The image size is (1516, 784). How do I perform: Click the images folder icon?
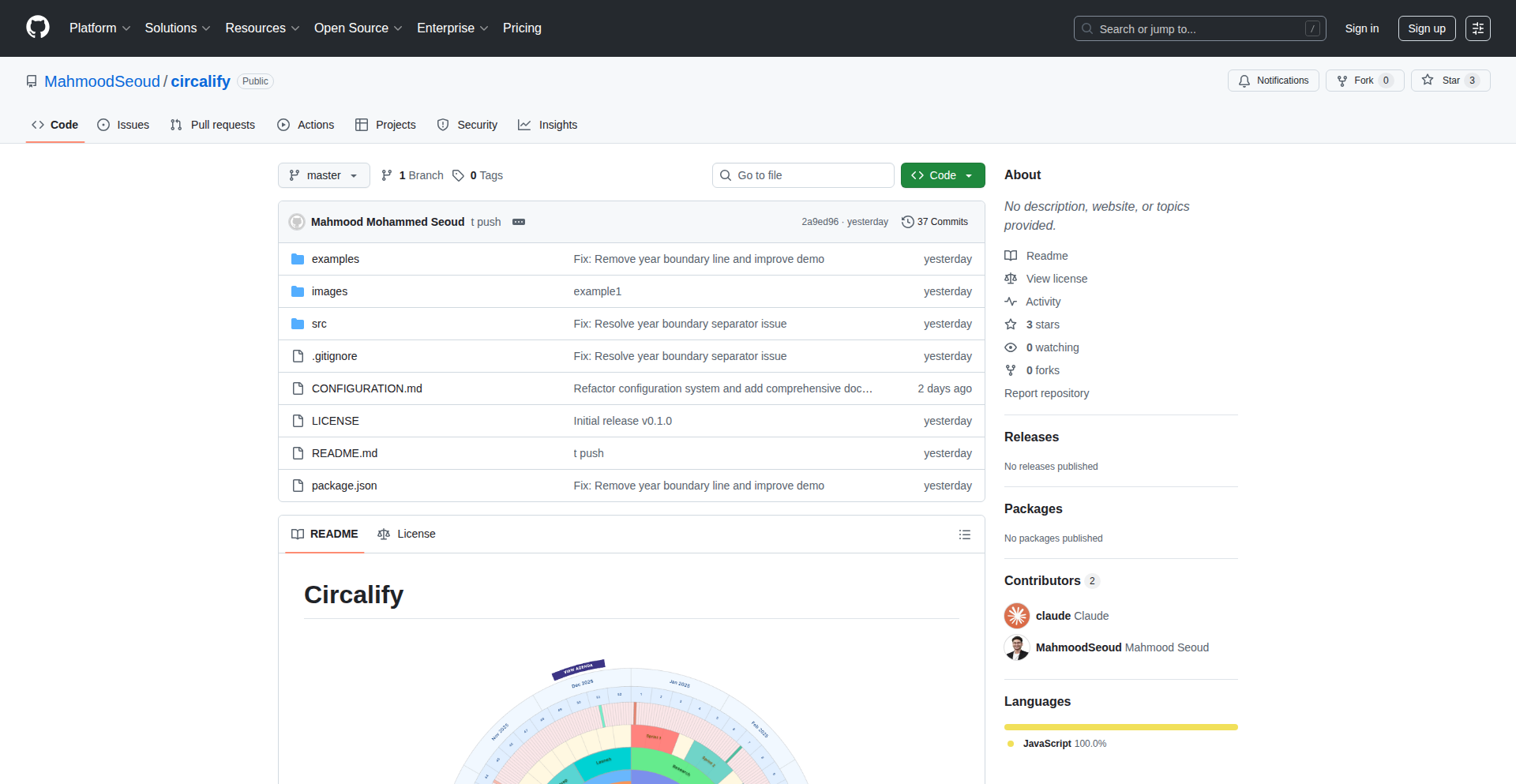click(298, 291)
